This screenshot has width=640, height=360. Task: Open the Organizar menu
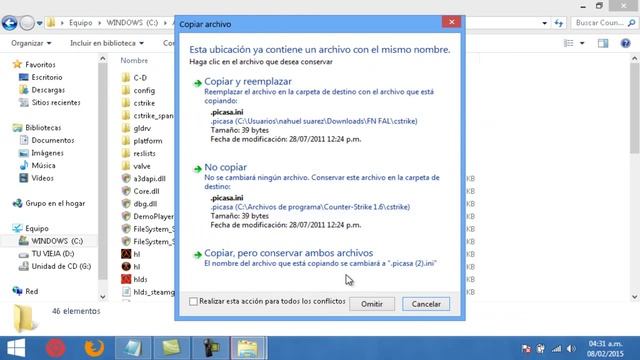31,43
